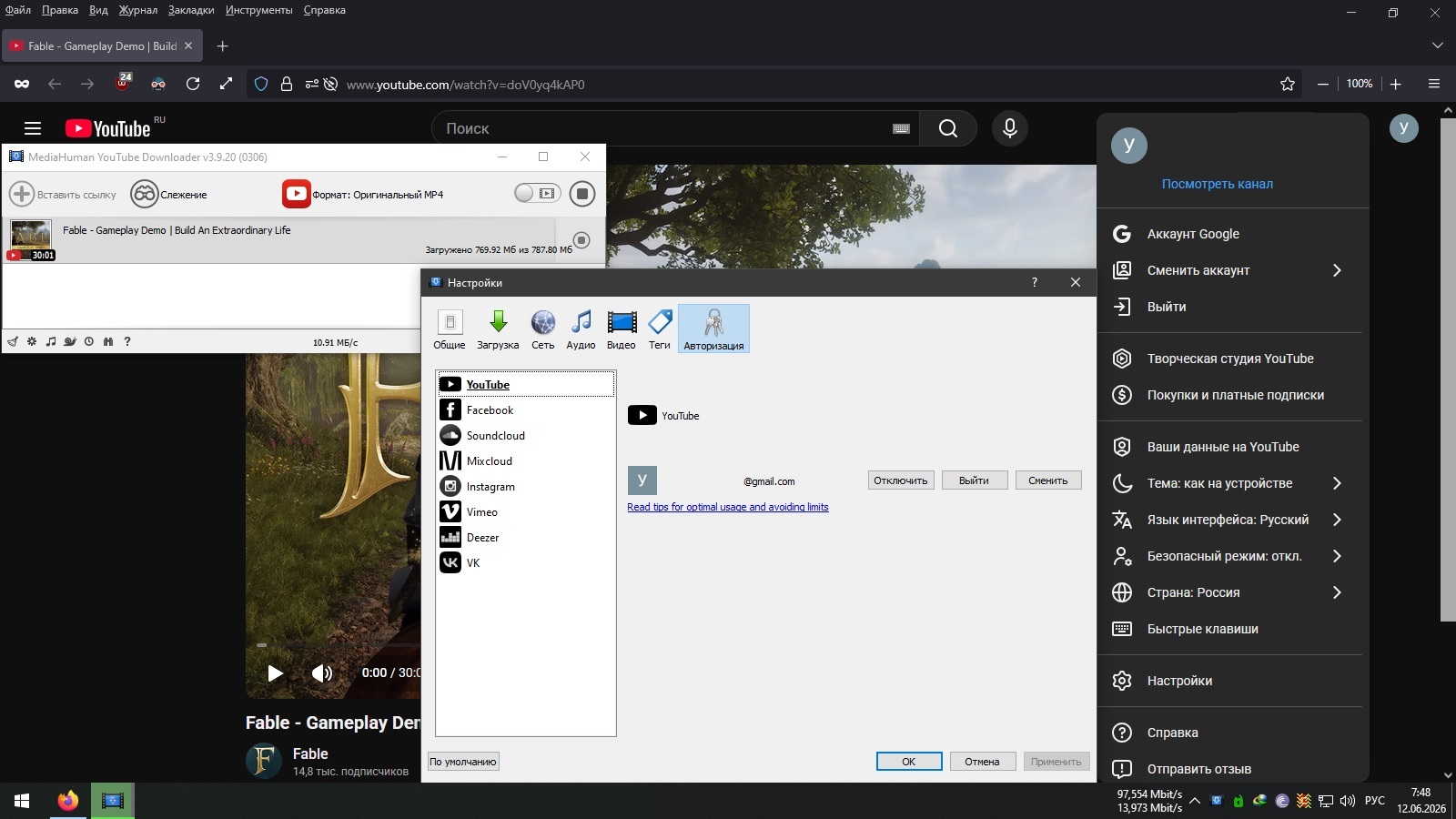Open the Firefox application hamburger menu
The image size is (1456, 819).
click(x=1434, y=84)
